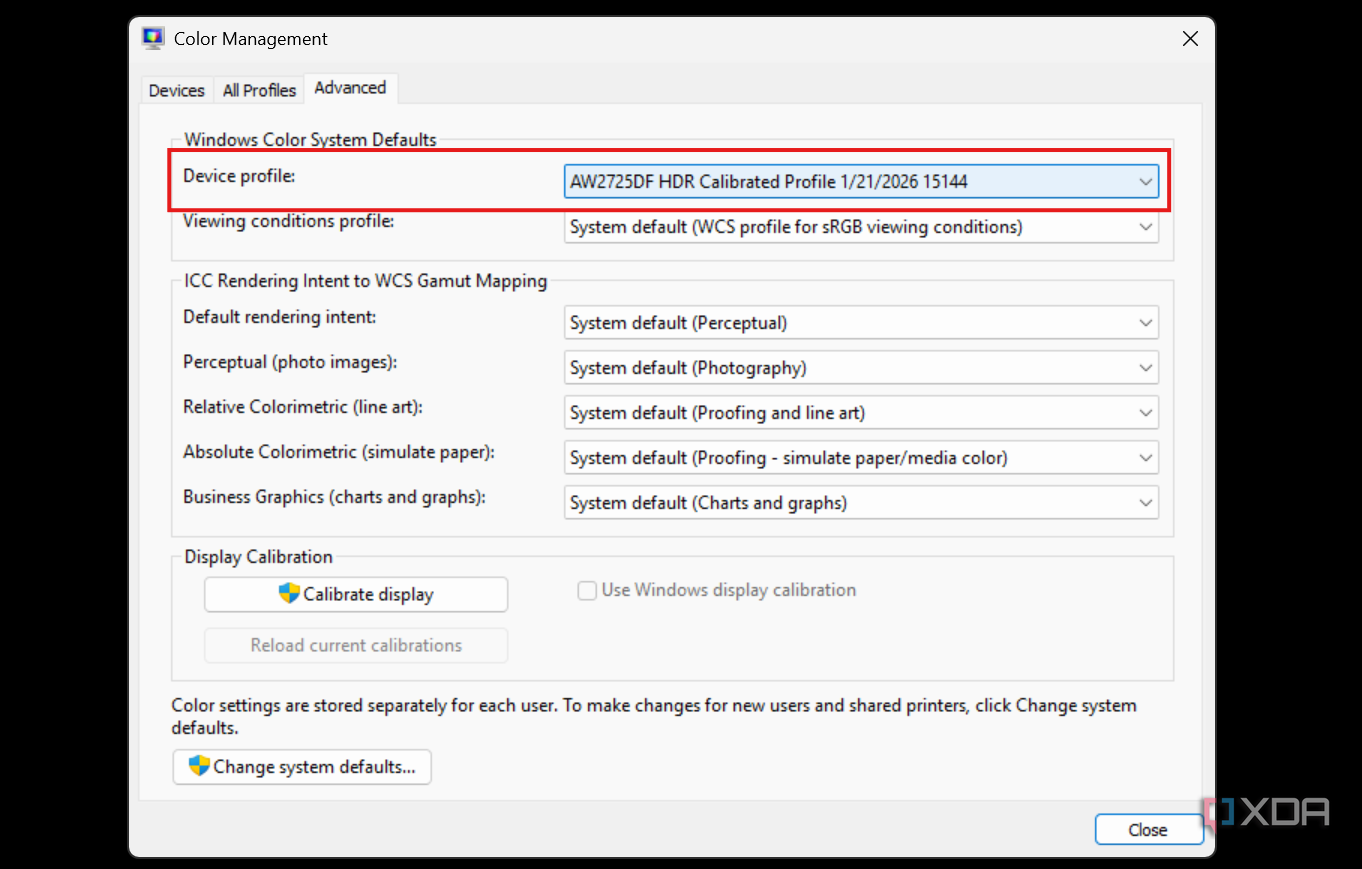
Task: Open the Device profile dropdown
Action: 861,182
